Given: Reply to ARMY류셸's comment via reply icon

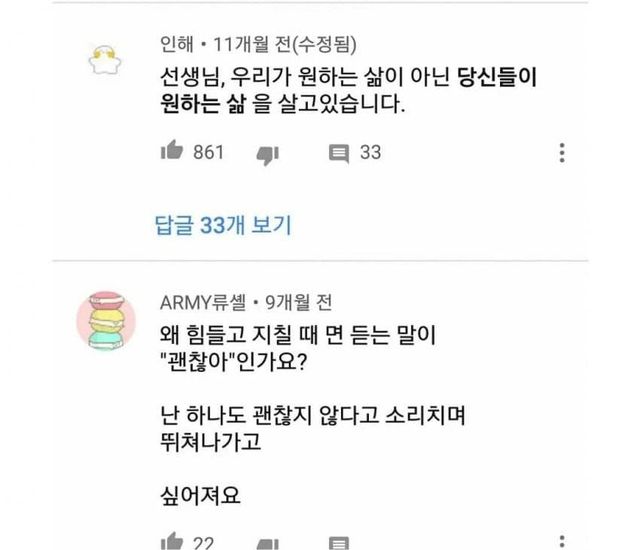Looking at the screenshot, I should point(339,543).
